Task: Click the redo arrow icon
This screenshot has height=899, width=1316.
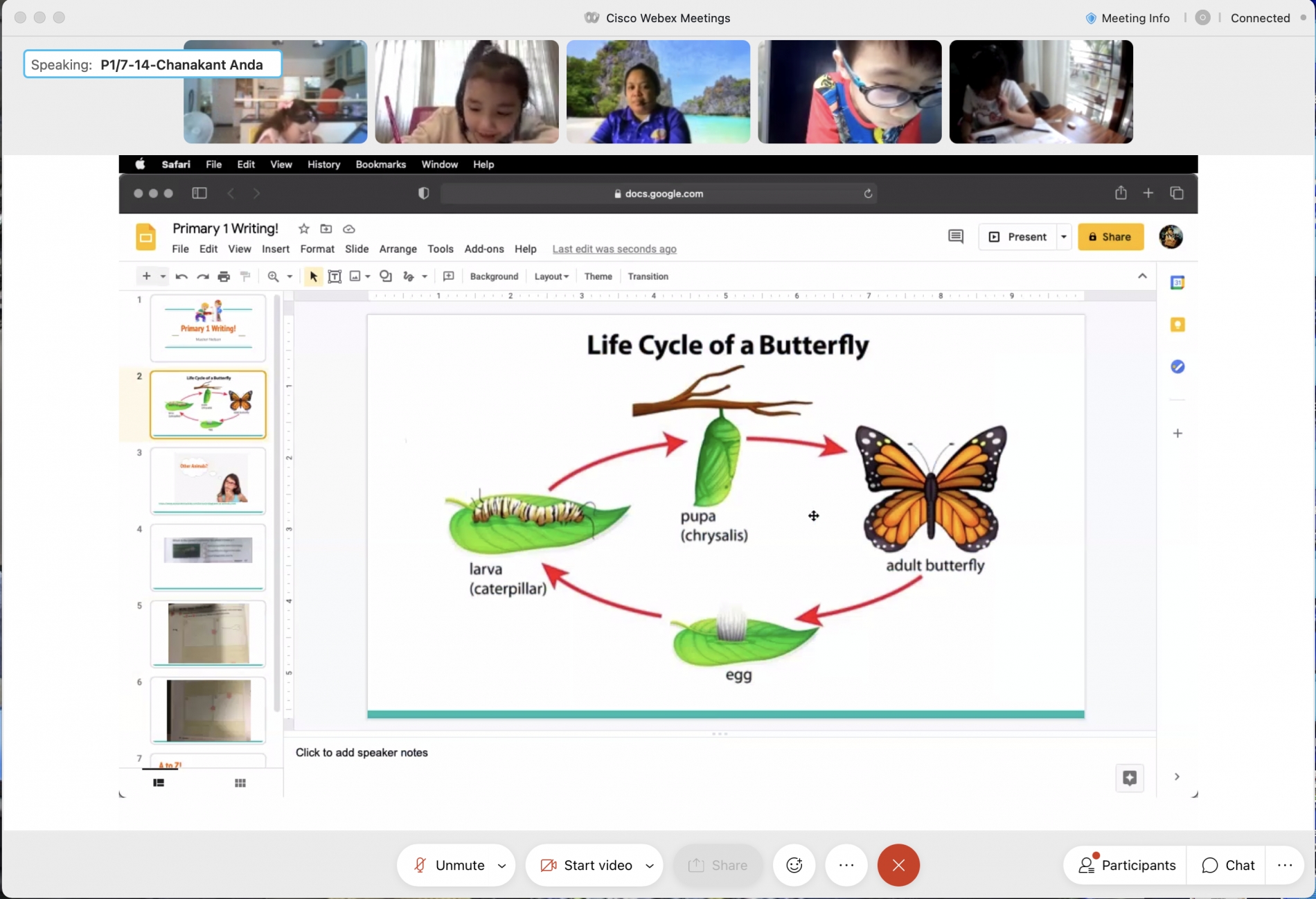Action: pos(203,276)
